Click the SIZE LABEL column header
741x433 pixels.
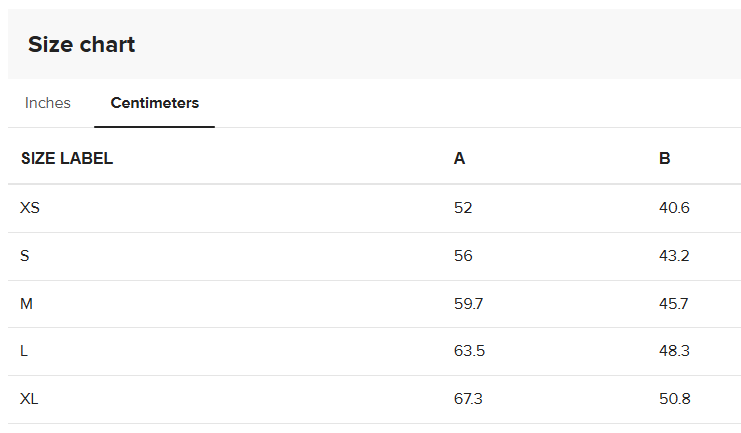(x=67, y=158)
